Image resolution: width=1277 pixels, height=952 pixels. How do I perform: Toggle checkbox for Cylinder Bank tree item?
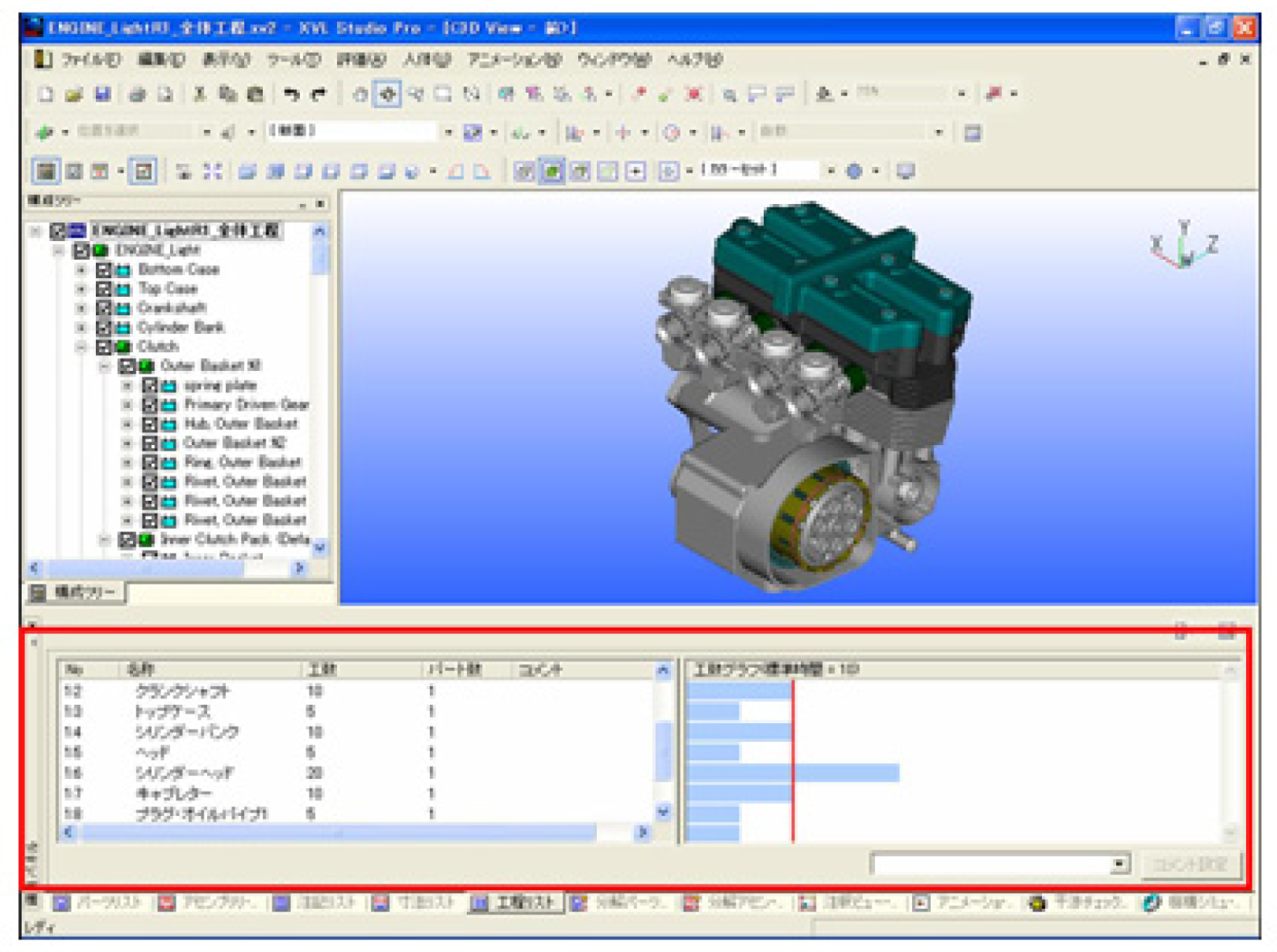(x=103, y=328)
